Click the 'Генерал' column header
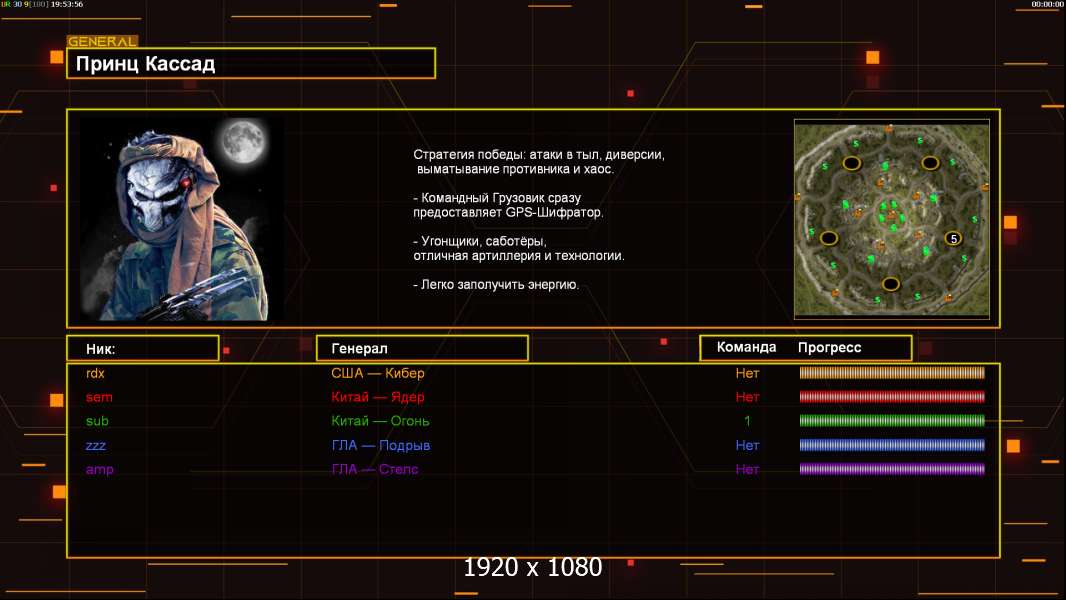This screenshot has height=600, width=1066. (422, 349)
